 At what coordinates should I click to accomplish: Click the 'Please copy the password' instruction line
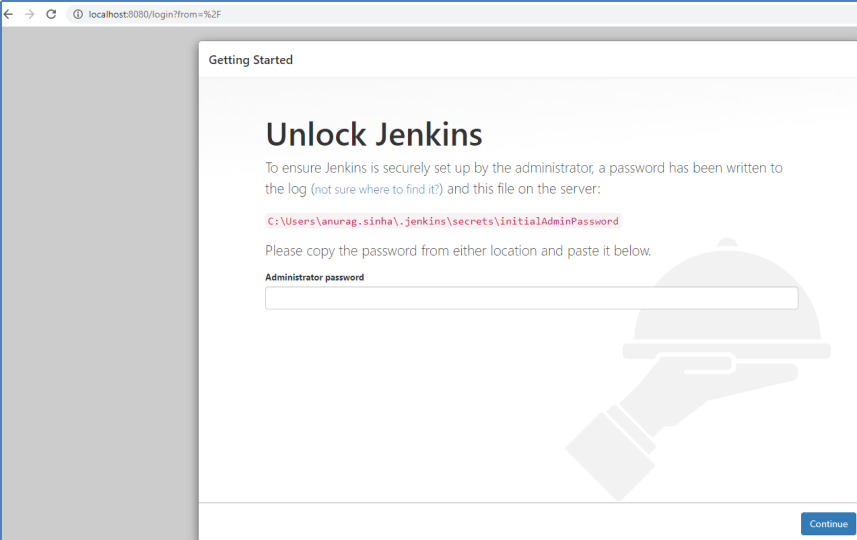[457, 251]
